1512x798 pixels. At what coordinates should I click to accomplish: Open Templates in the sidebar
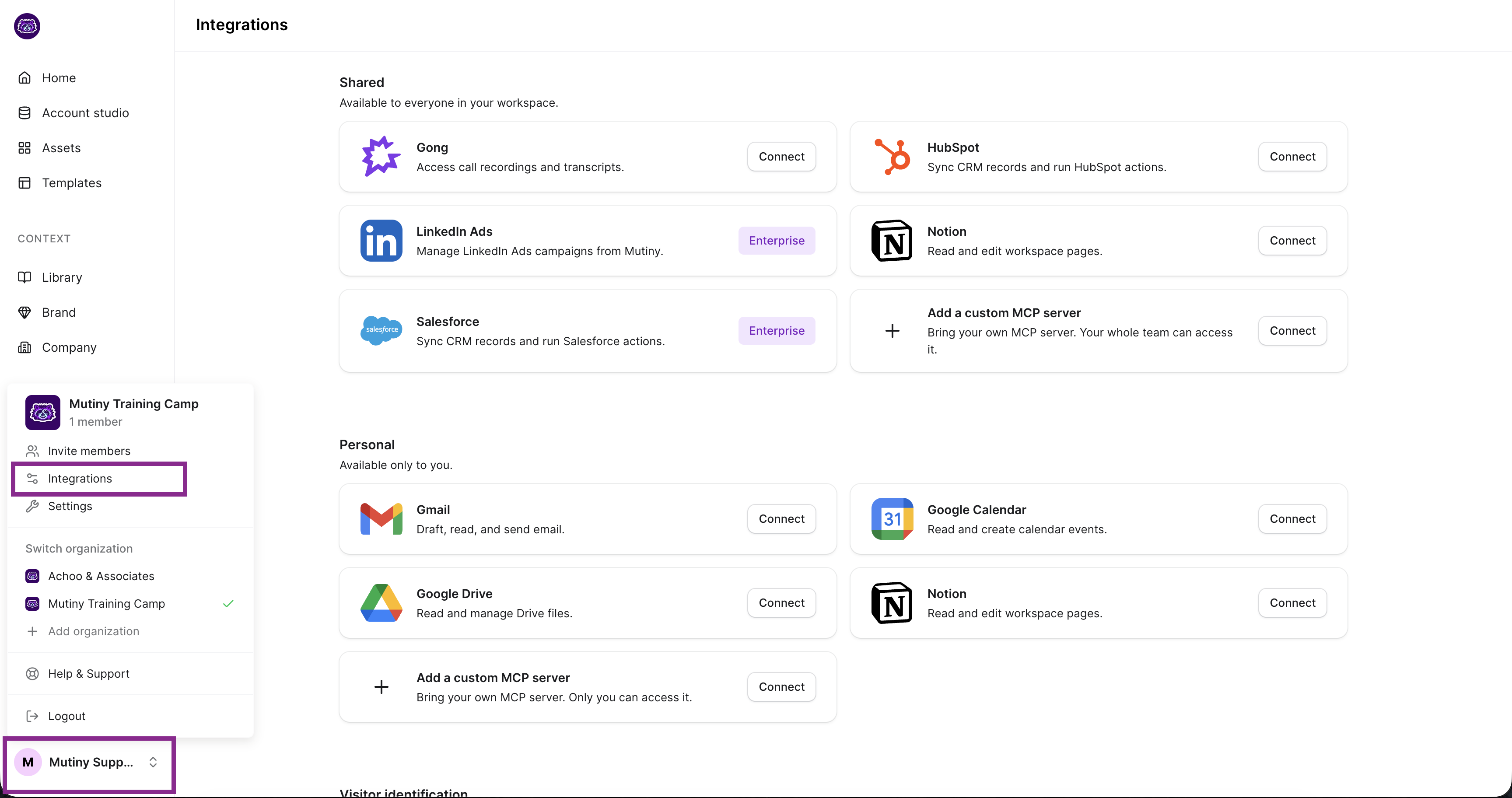(87, 183)
